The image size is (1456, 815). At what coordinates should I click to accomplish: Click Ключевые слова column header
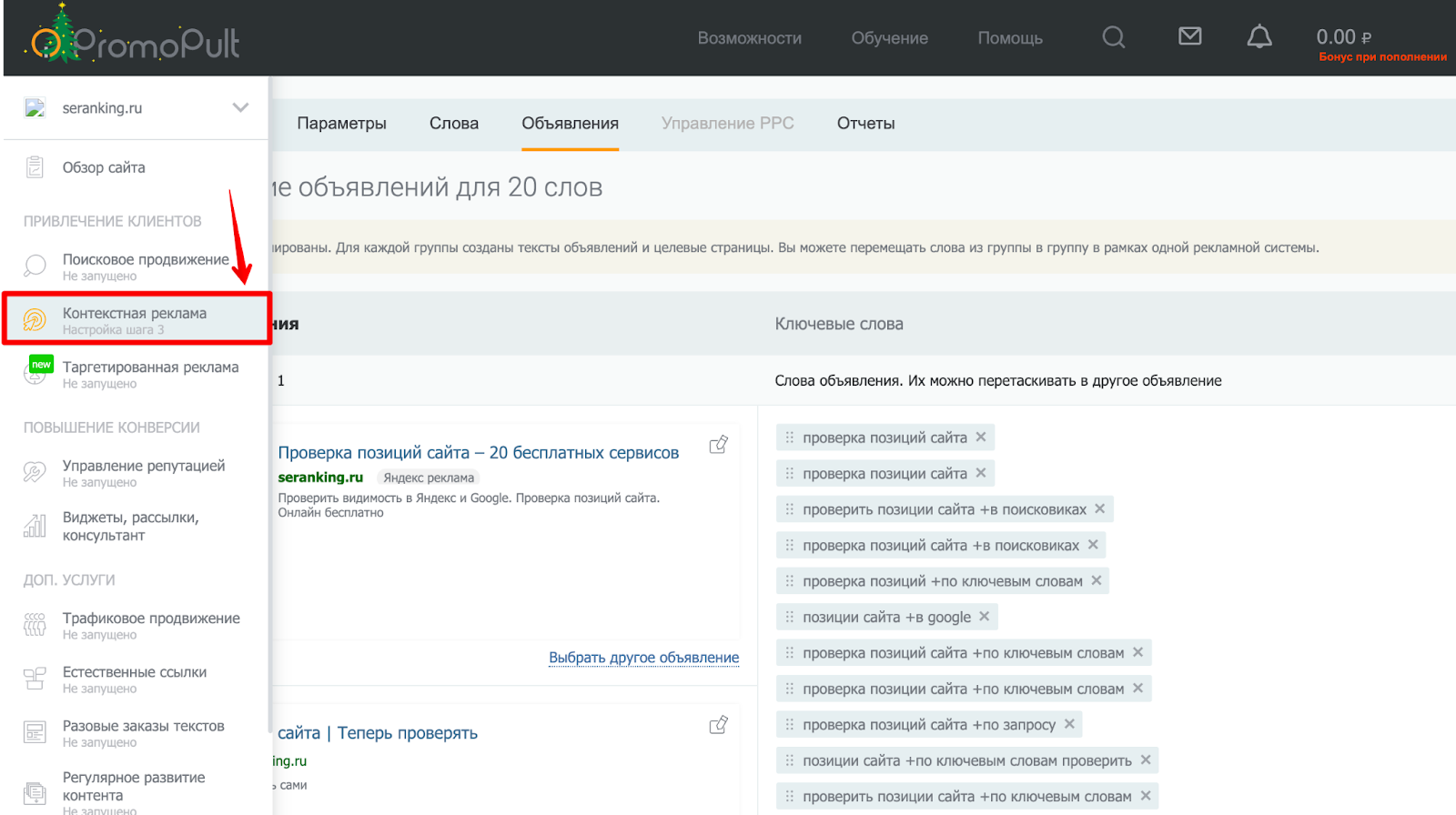(839, 324)
